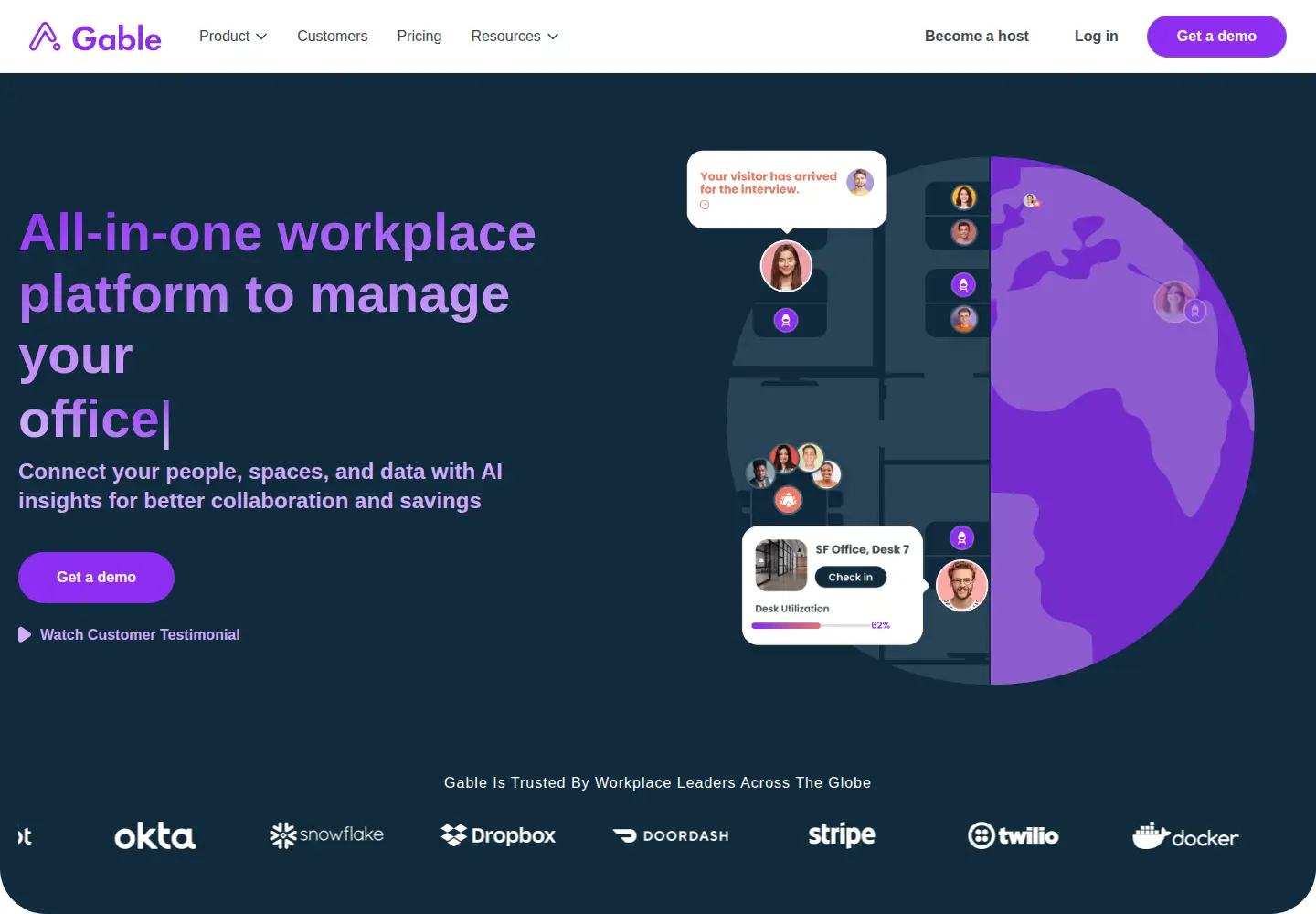1316x914 pixels.
Task: Click the Gable logo in header
Action: [95, 37]
